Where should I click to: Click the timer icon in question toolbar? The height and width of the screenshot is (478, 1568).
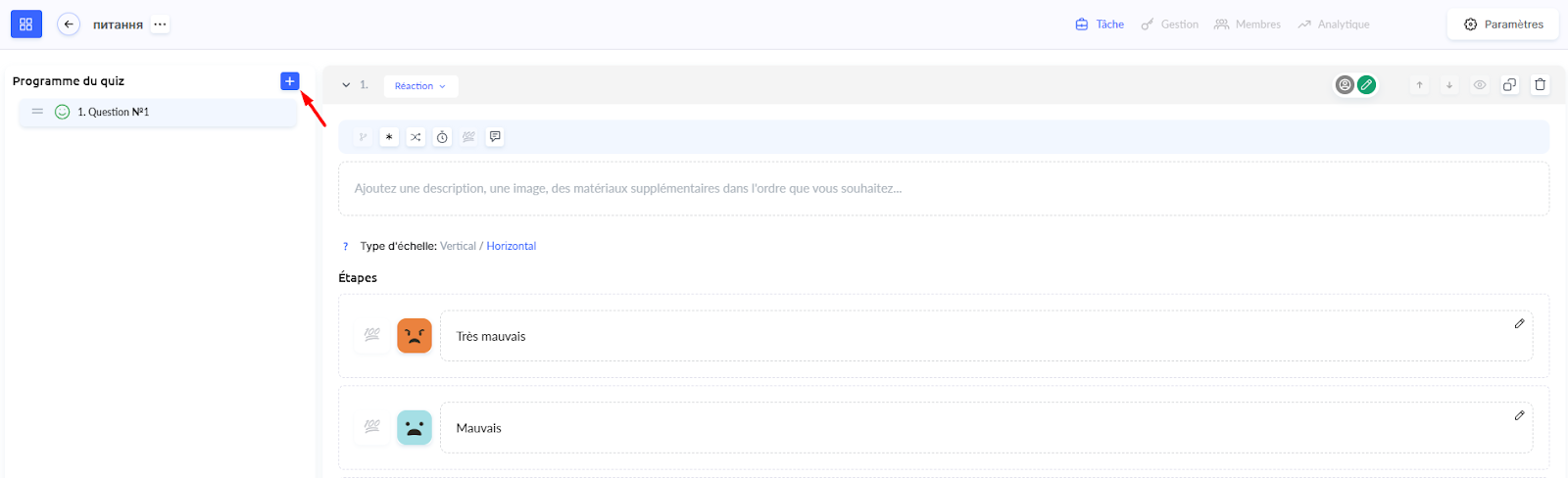[442, 137]
